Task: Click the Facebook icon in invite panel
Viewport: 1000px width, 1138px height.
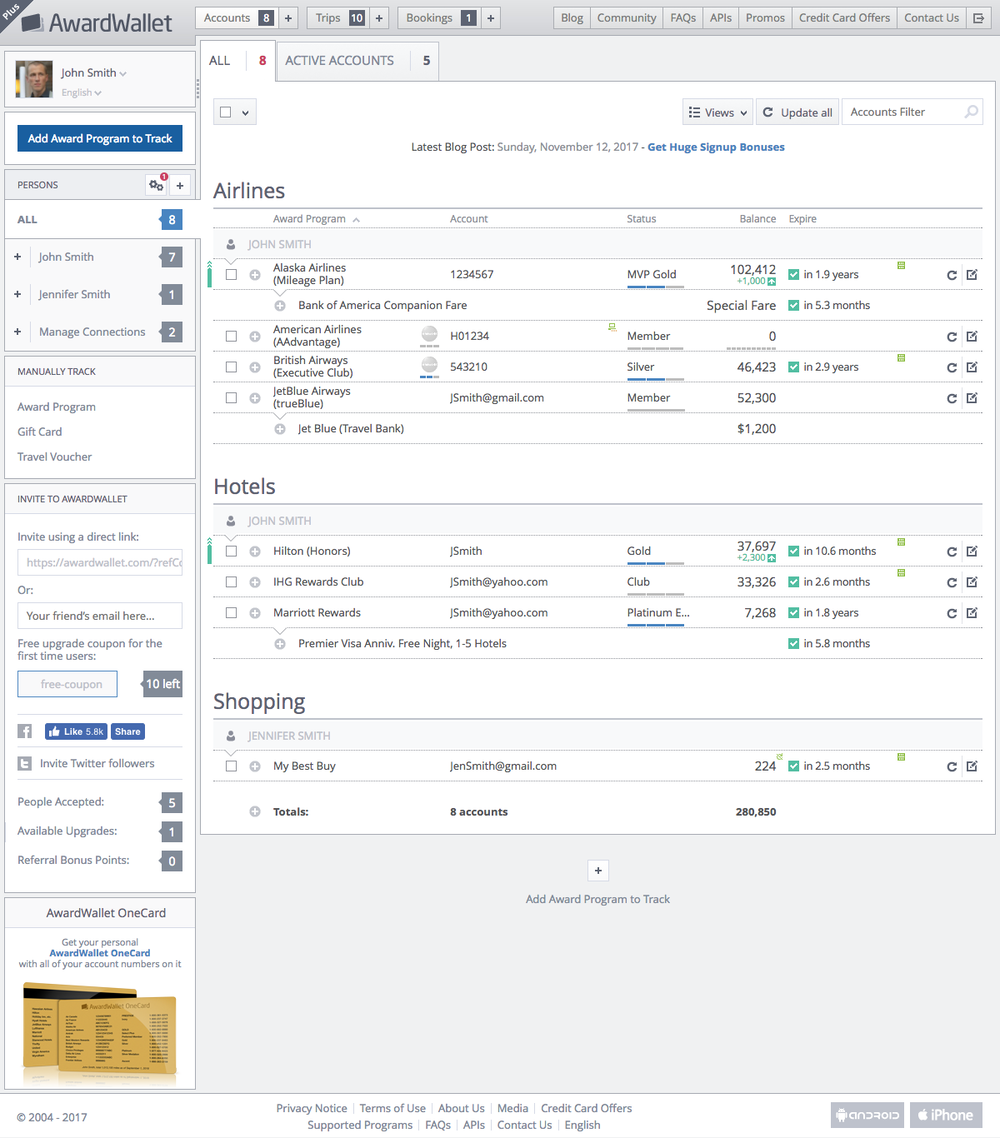Action: (x=25, y=732)
